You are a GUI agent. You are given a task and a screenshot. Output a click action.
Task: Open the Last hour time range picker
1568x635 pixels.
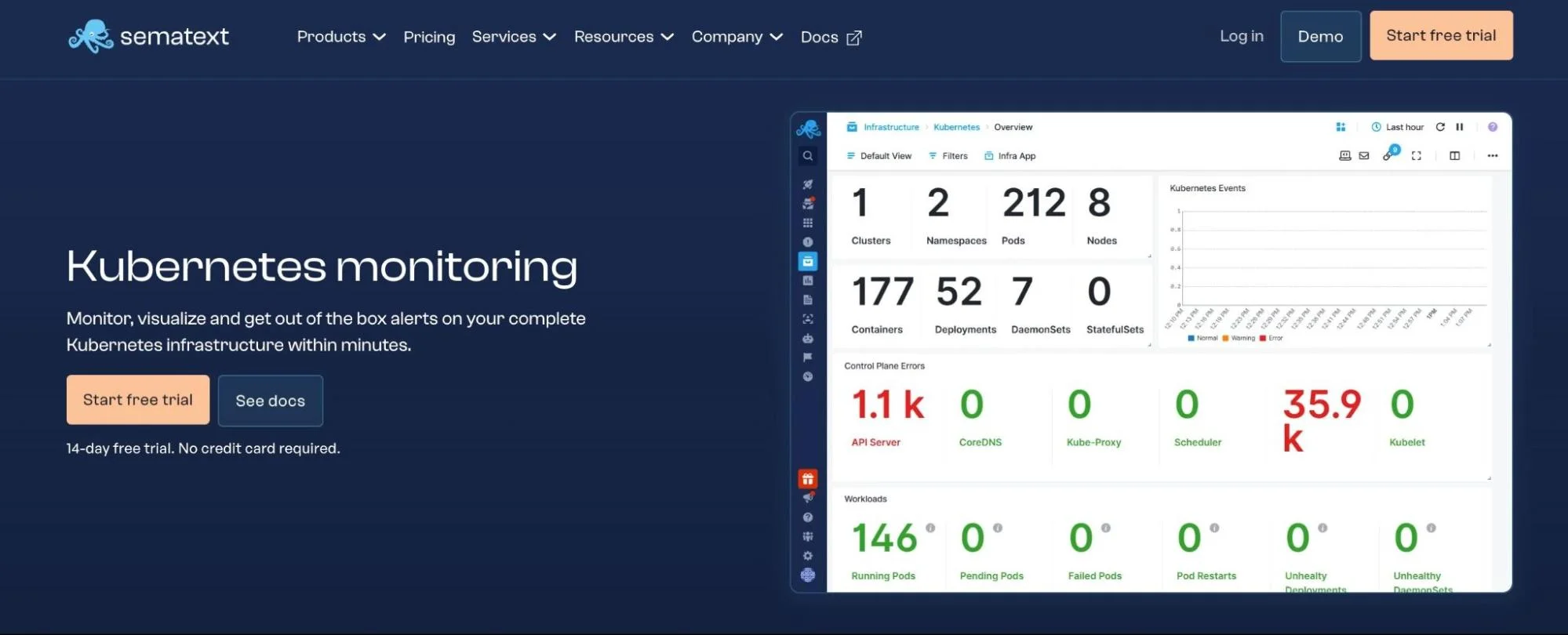1397,127
